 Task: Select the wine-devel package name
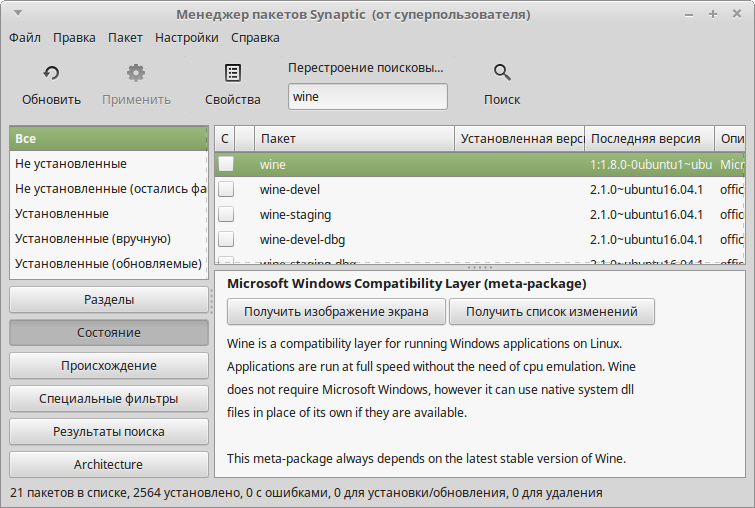coord(290,190)
